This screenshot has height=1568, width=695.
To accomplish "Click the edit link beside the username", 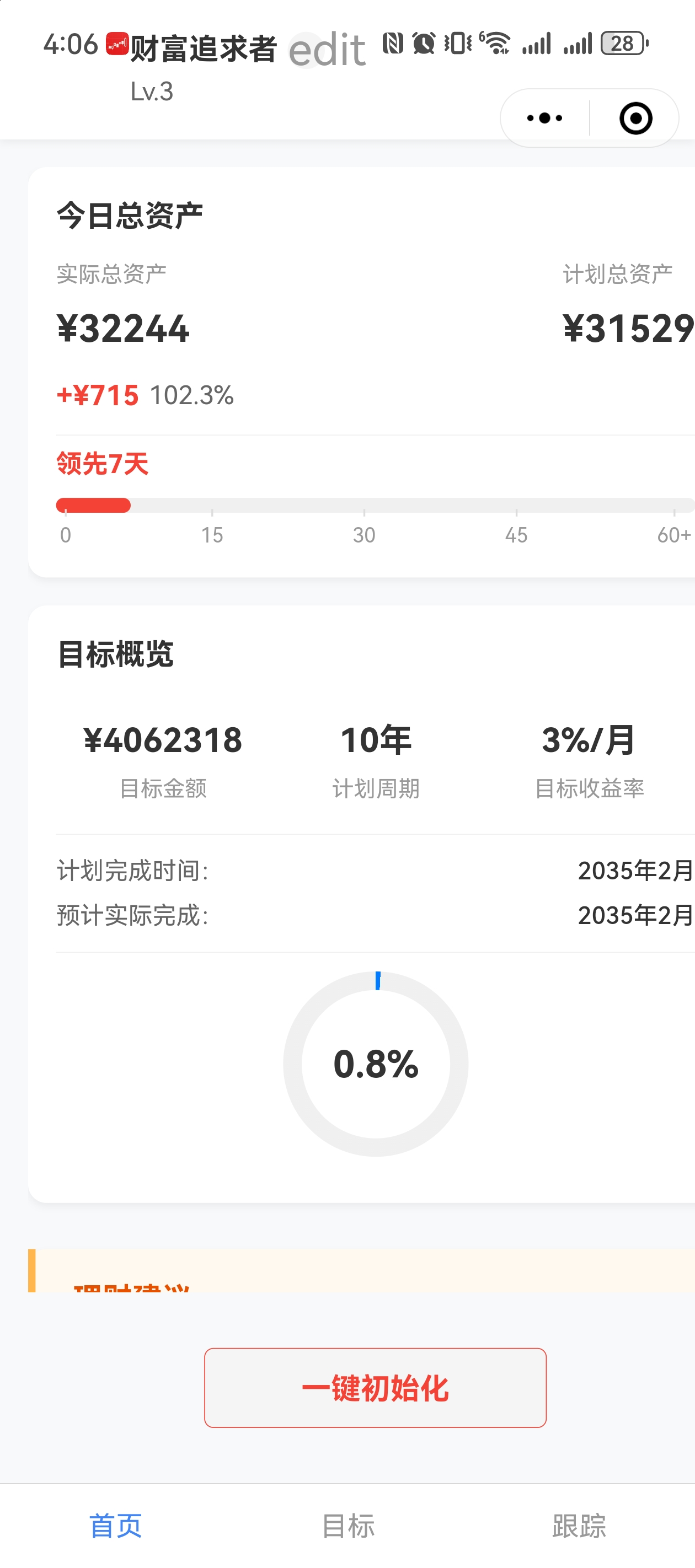I will coord(327,50).
